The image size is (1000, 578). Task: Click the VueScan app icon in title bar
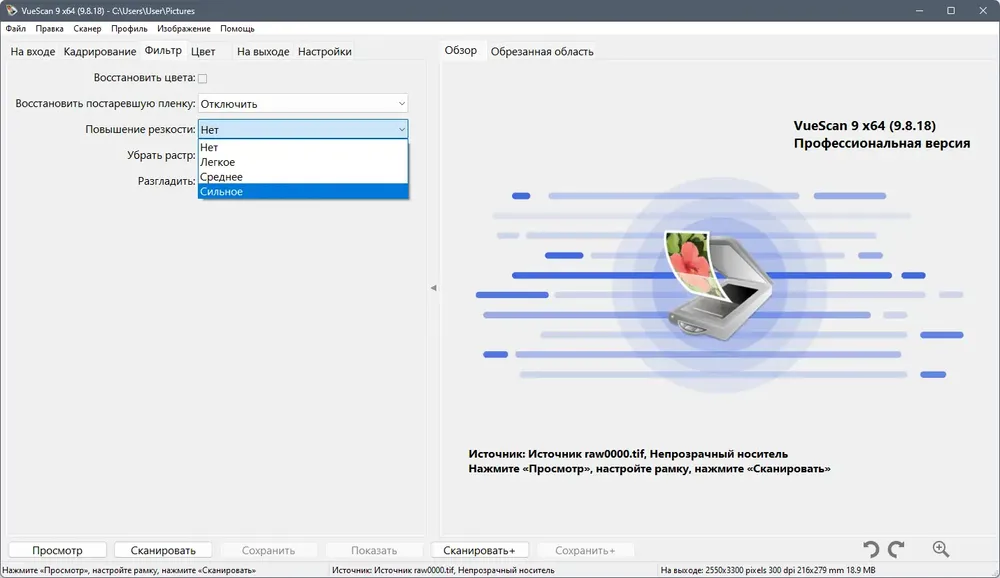pyautogui.click(x=11, y=9)
